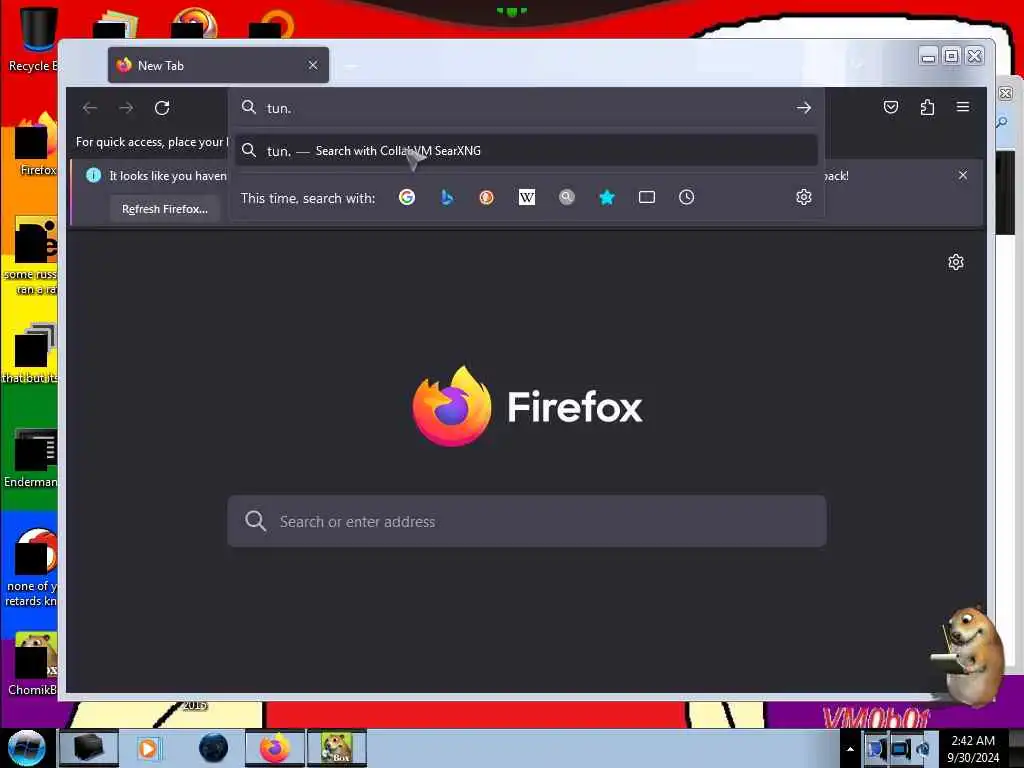Open the ChomikBox taskbar icon
This screenshot has width=1024, height=768.
[337, 748]
